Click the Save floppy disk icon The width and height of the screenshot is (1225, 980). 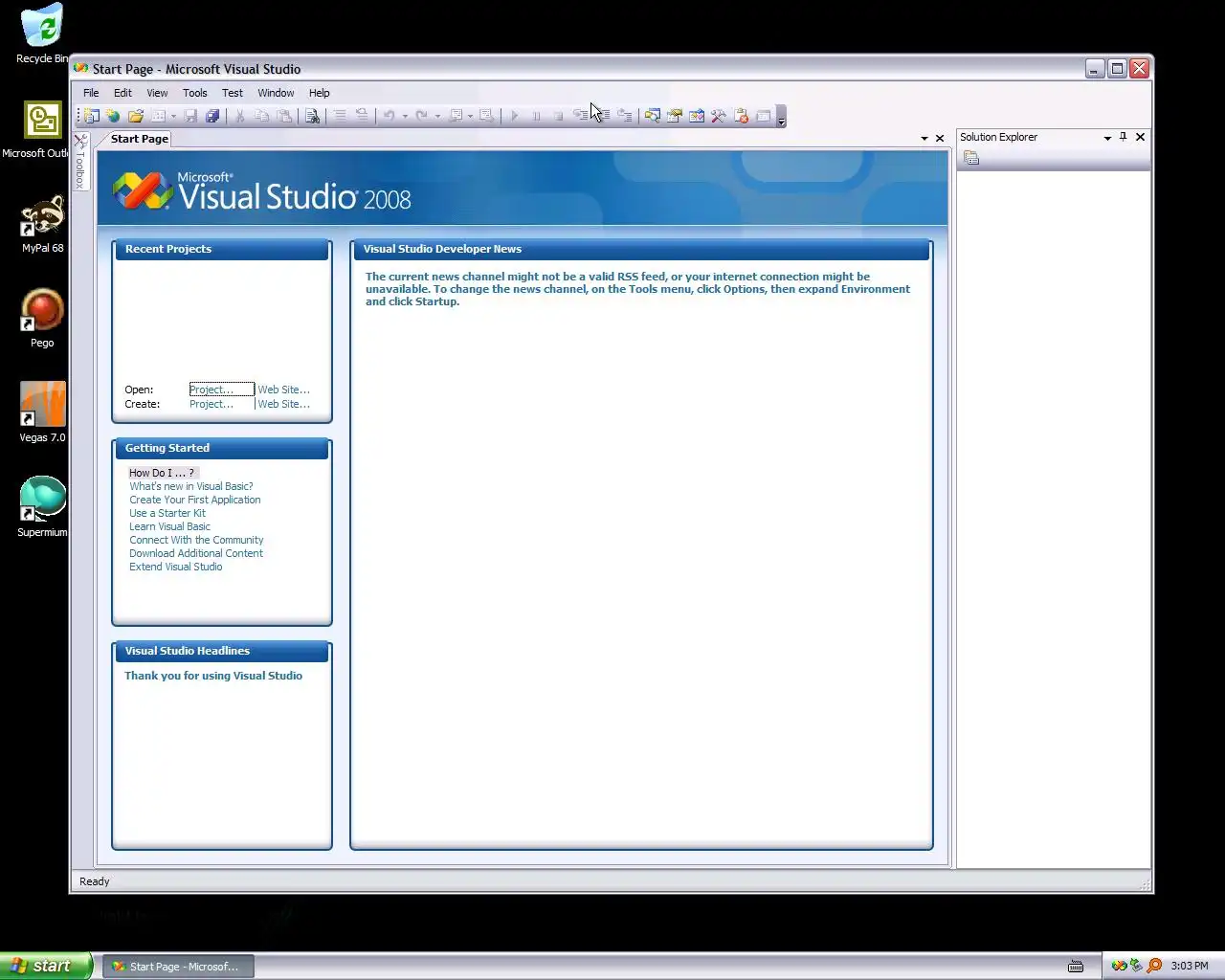pos(190,116)
